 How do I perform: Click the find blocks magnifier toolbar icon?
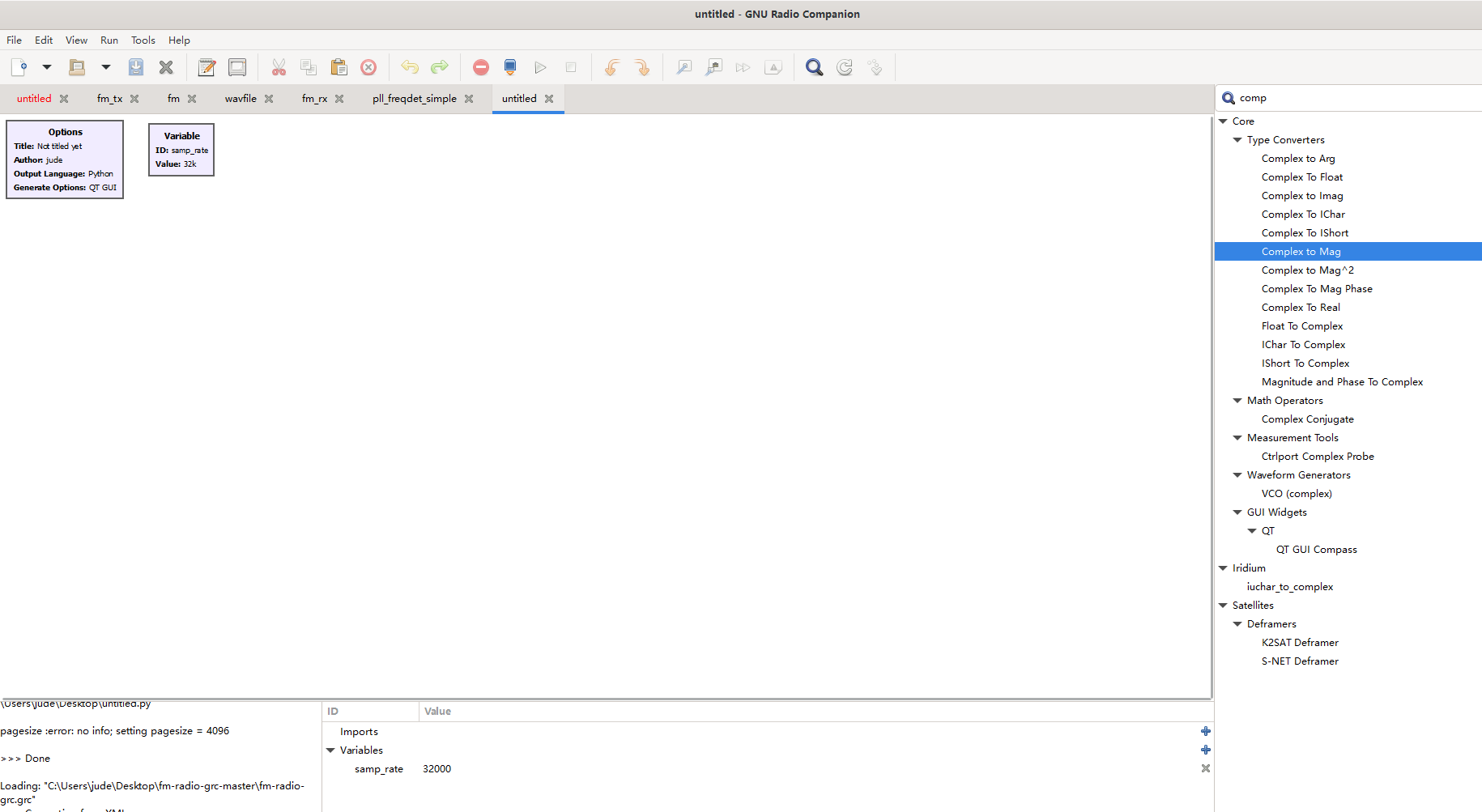(815, 67)
